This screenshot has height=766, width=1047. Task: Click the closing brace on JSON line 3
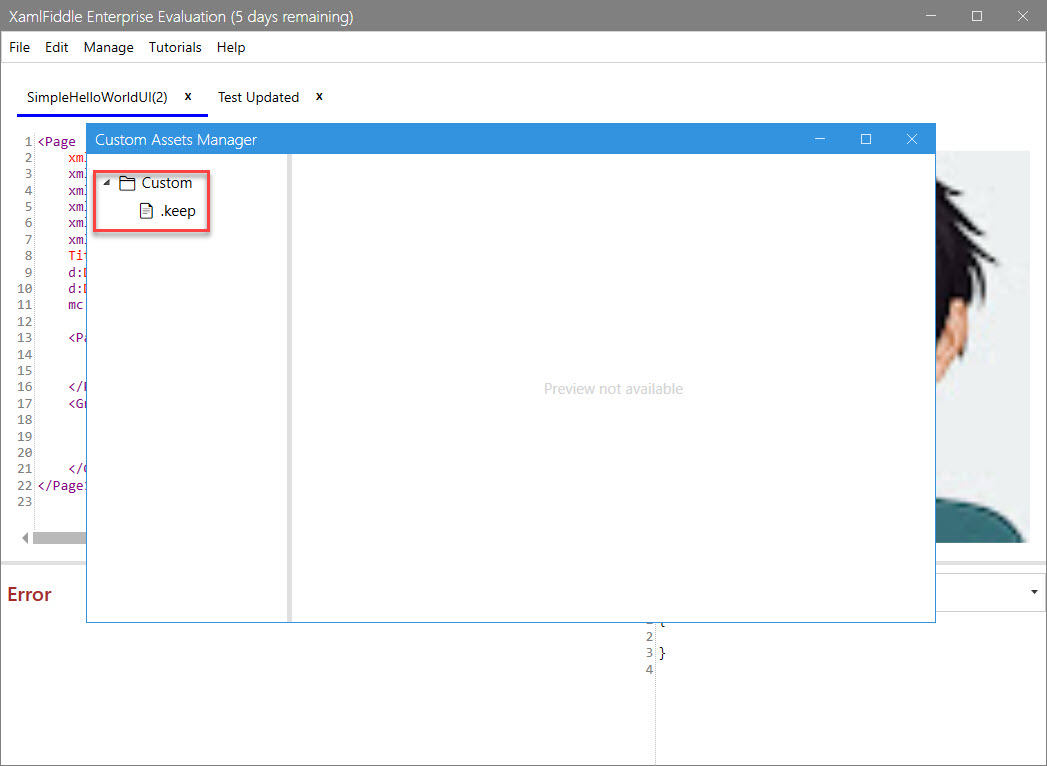pos(662,652)
